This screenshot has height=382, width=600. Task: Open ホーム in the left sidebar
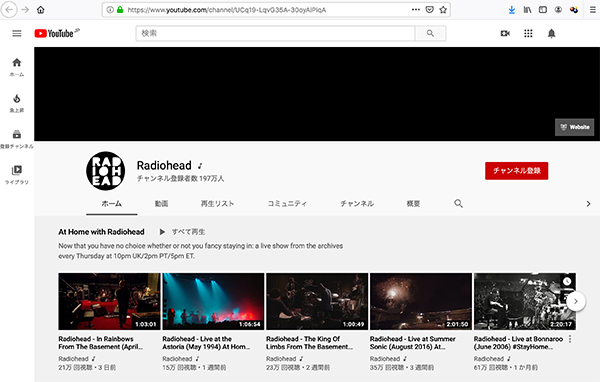[17, 67]
